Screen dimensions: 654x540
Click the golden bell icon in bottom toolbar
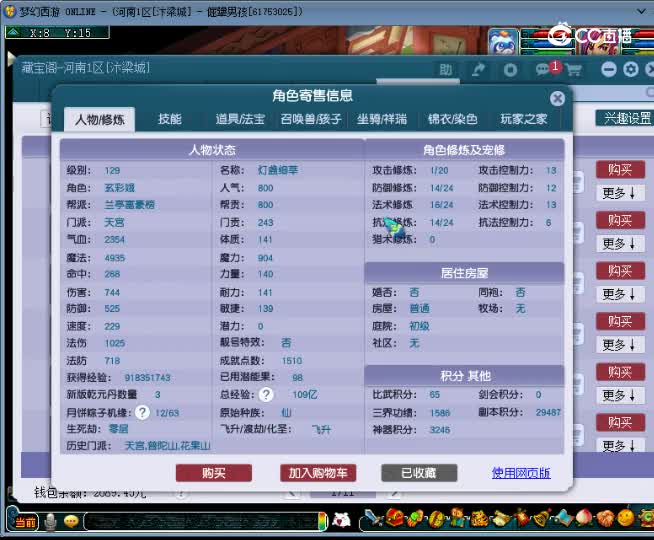(x=543, y=518)
